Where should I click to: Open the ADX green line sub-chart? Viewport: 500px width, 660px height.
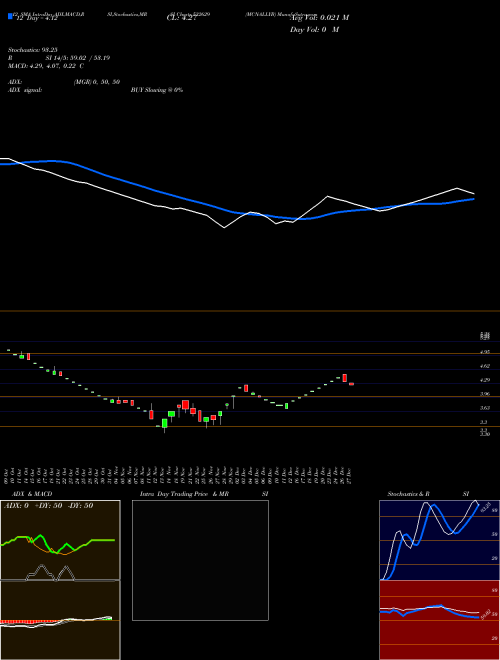coord(60,540)
